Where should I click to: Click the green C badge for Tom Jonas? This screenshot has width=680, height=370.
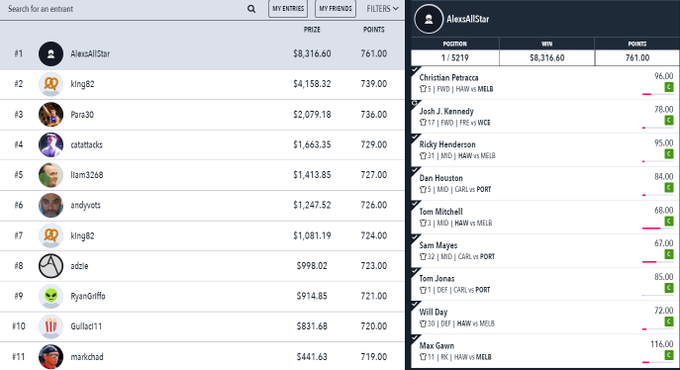click(669, 288)
